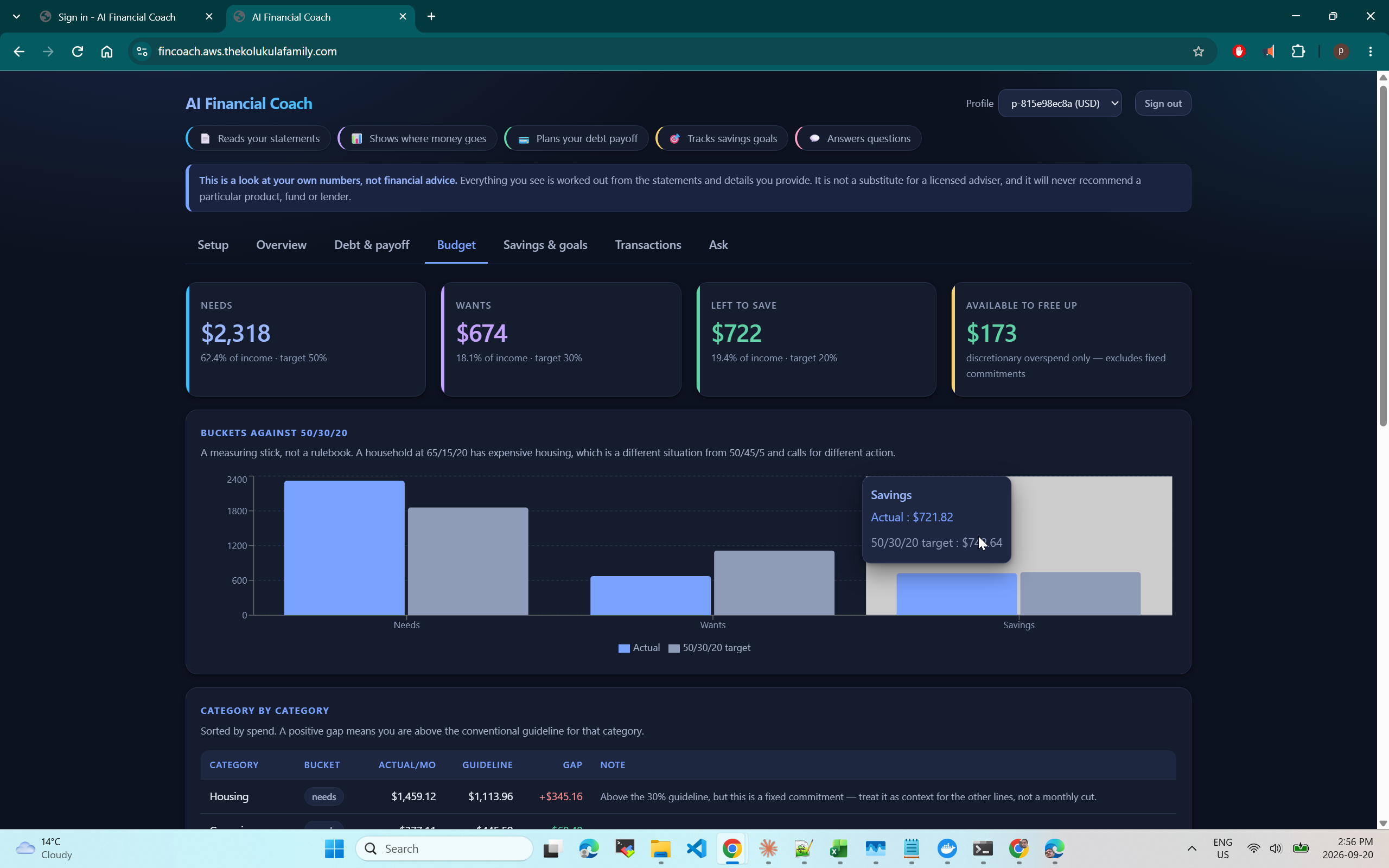This screenshot has height=868, width=1389.
Task: Click the Reads your statements chip
Action: (258, 138)
